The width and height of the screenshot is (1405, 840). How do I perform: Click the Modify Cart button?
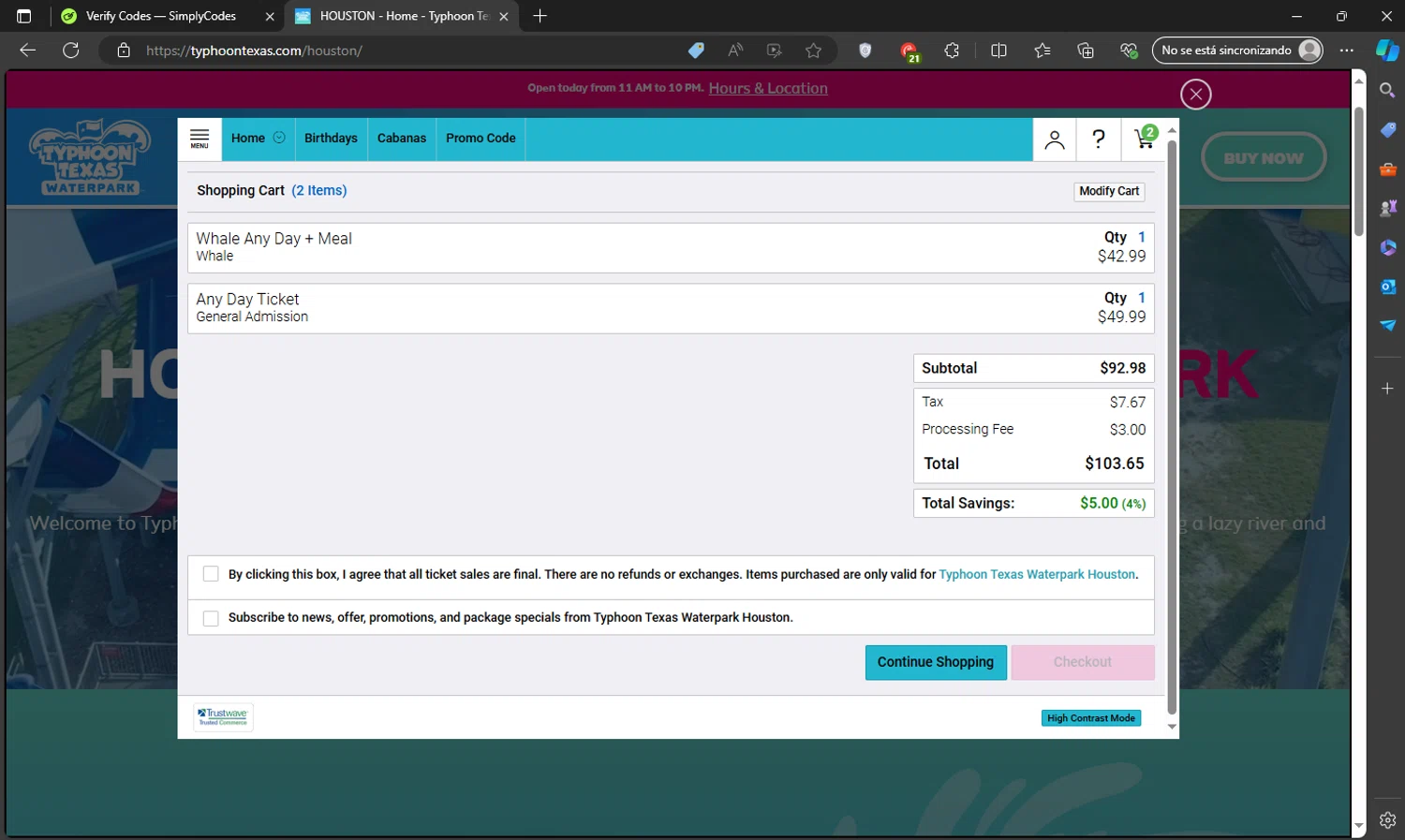(1109, 191)
